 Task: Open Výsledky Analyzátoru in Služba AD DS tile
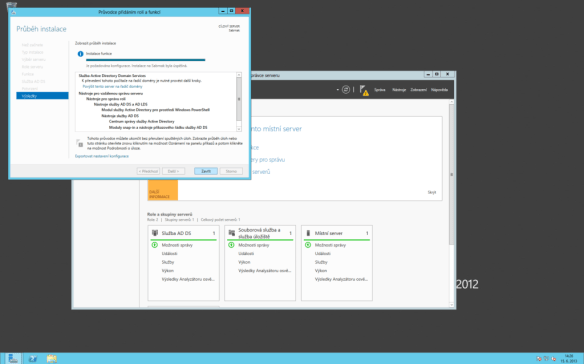(x=188, y=279)
